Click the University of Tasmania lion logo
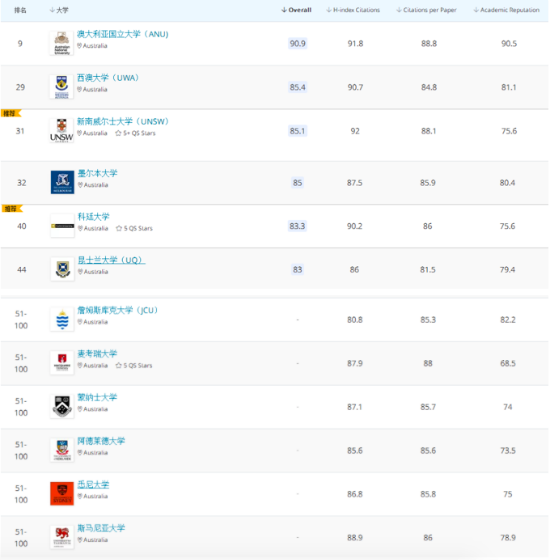The height and width of the screenshot is (560, 550). [62, 537]
